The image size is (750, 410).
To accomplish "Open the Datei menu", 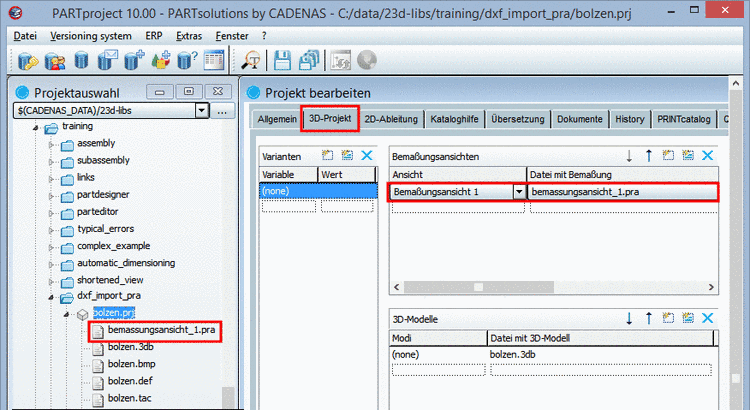I will (25, 36).
